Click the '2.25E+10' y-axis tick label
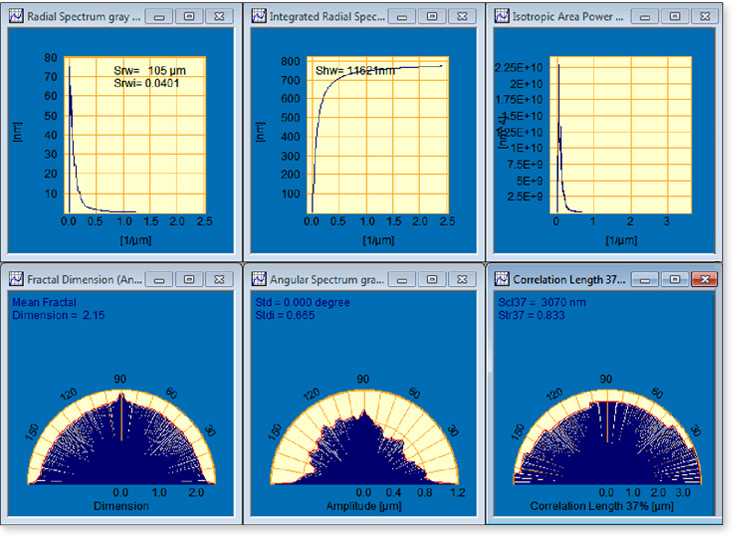This screenshot has height=541, width=735. click(x=518, y=68)
